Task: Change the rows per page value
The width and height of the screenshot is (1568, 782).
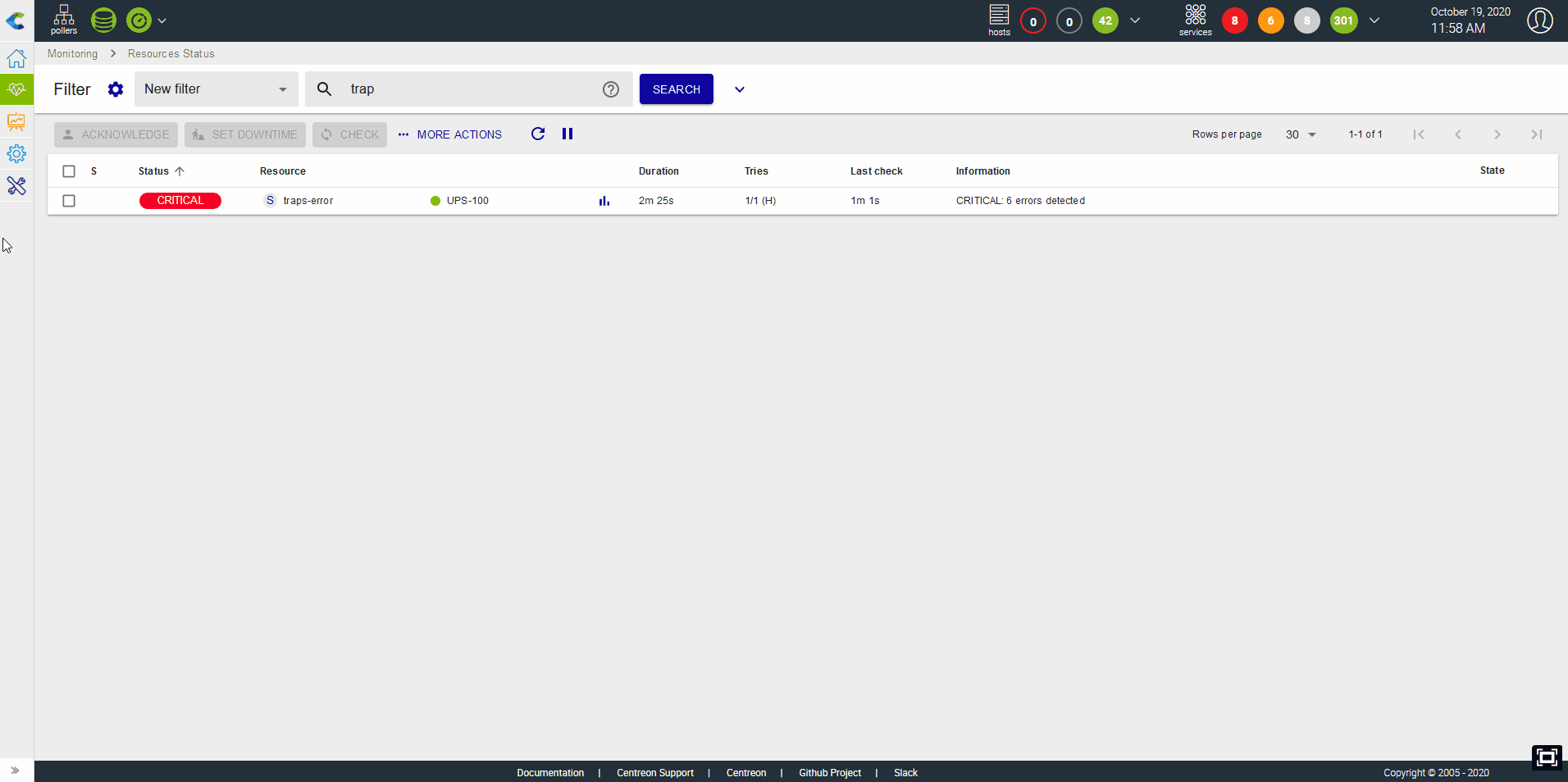Action: coord(1300,134)
